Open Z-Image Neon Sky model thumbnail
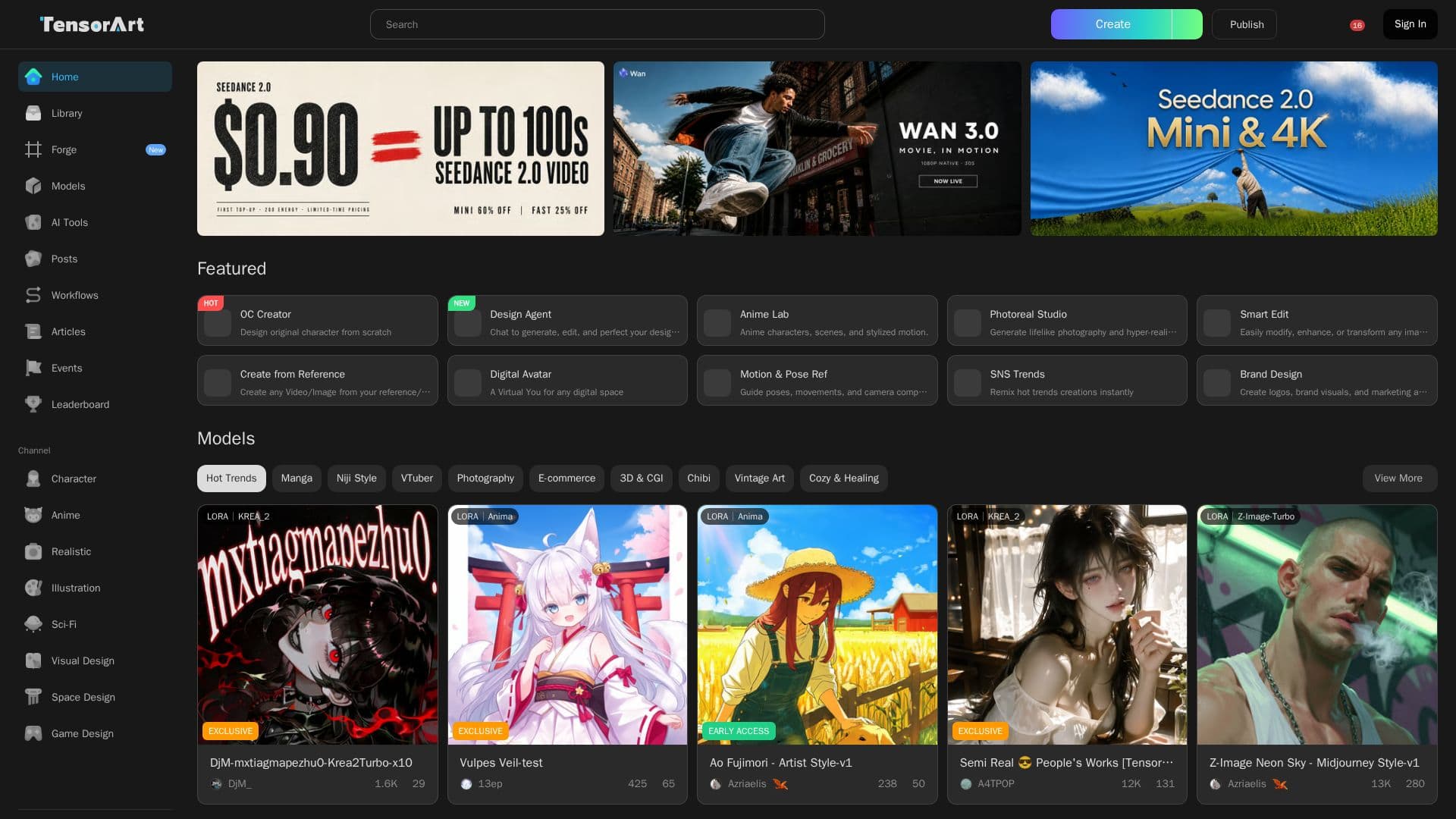 [x=1316, y=625]
